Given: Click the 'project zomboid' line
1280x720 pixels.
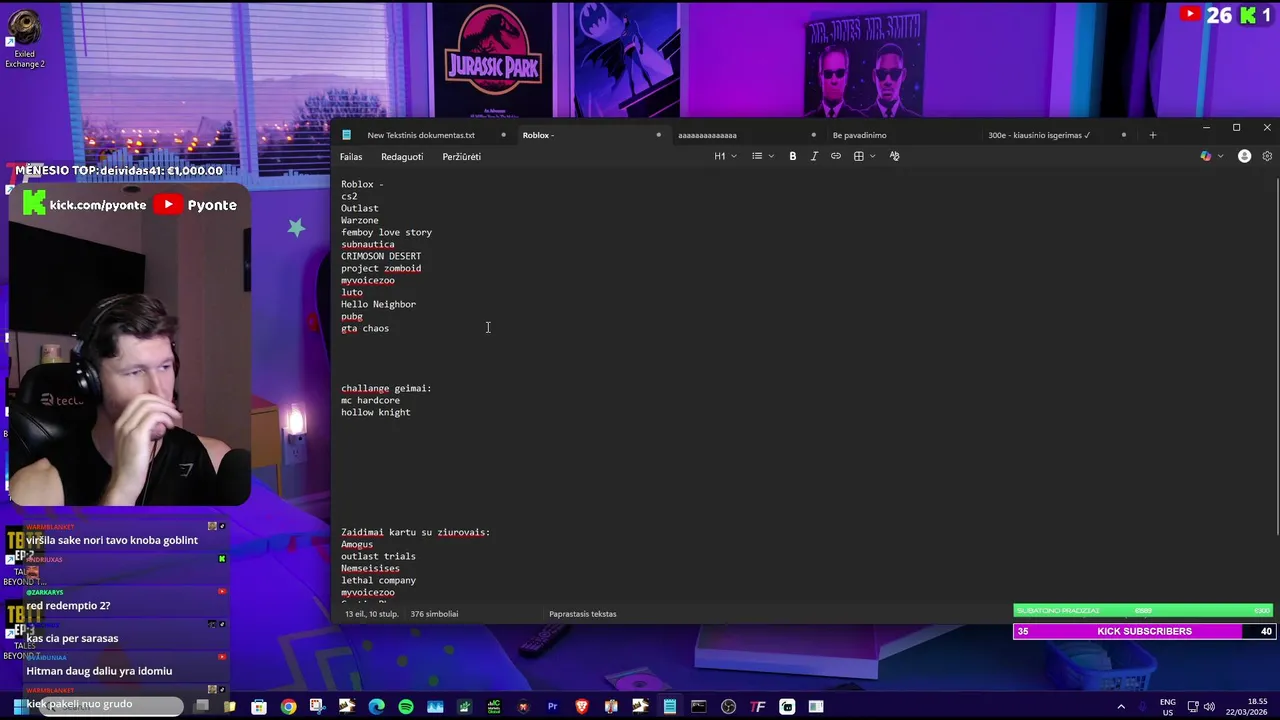Looking at the screenshot, I should point(381,268).
